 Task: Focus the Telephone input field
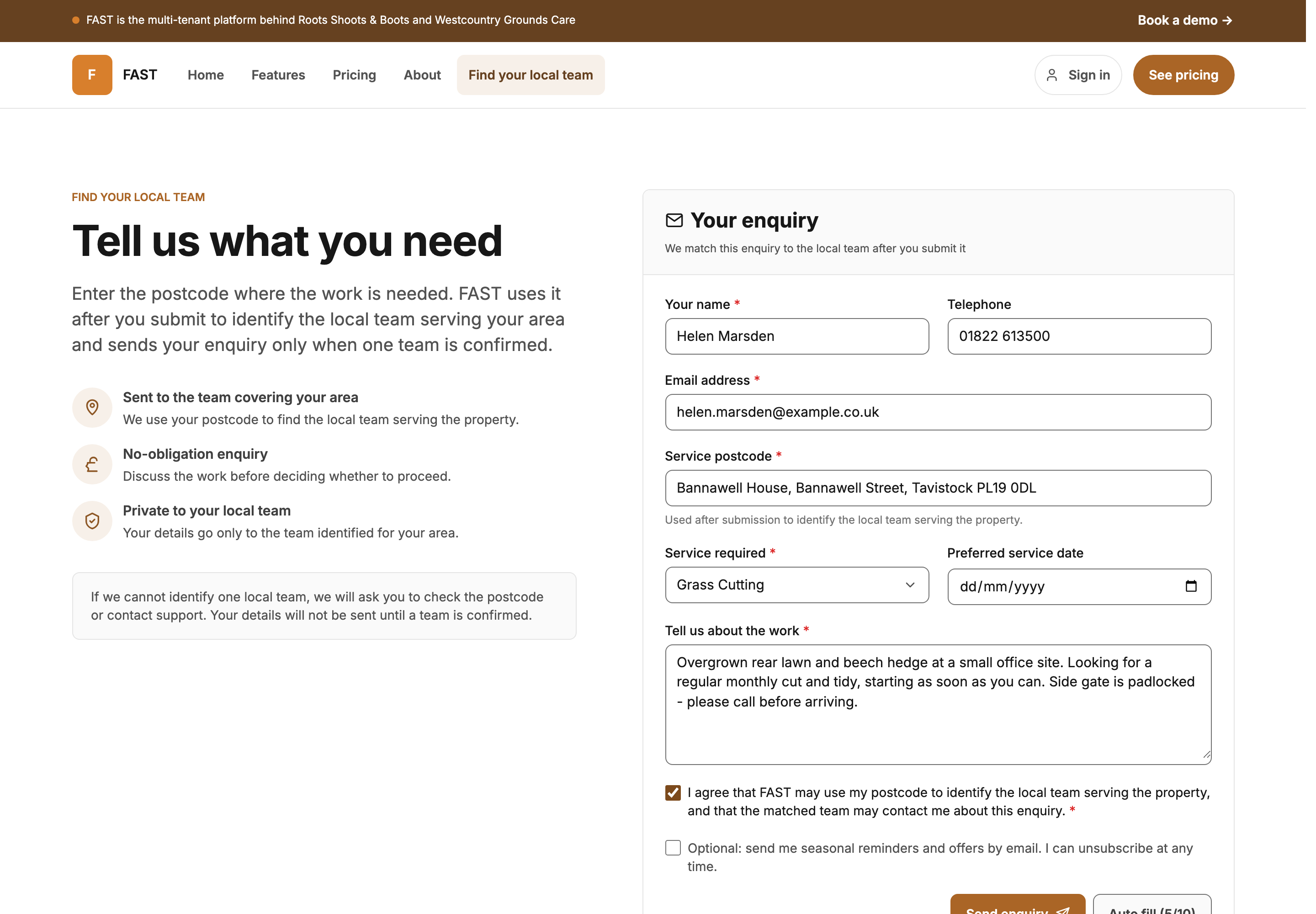(x=1079, y=336)
